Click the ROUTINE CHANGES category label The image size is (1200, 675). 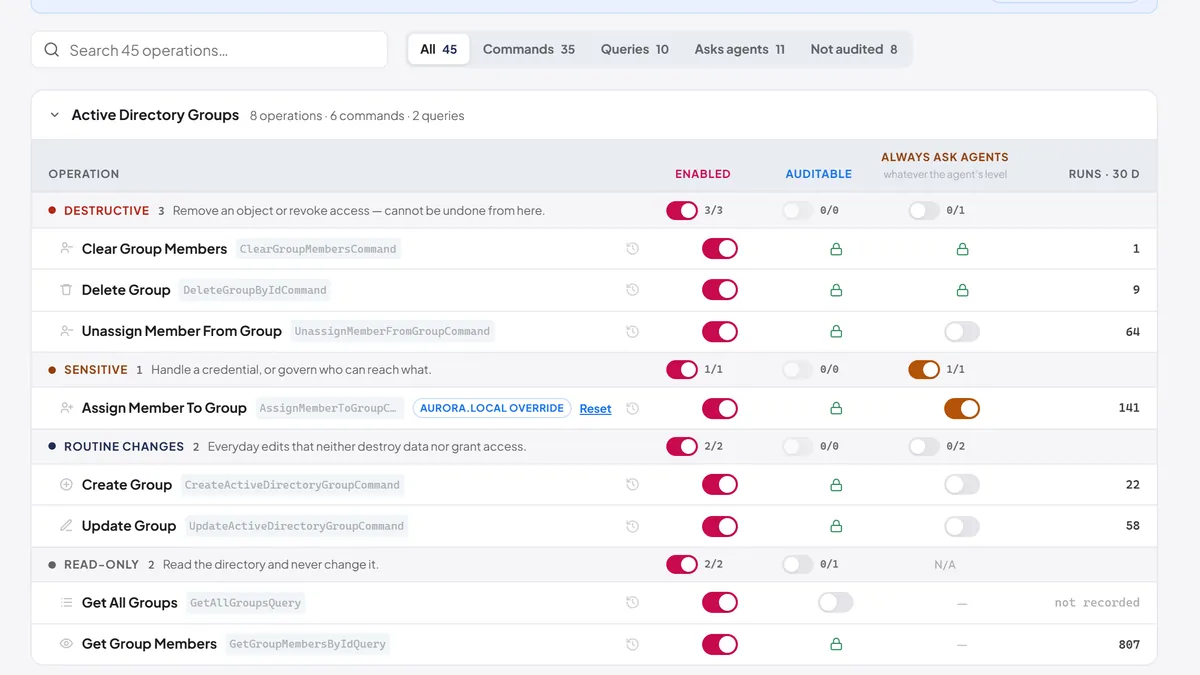pos(124,447)
